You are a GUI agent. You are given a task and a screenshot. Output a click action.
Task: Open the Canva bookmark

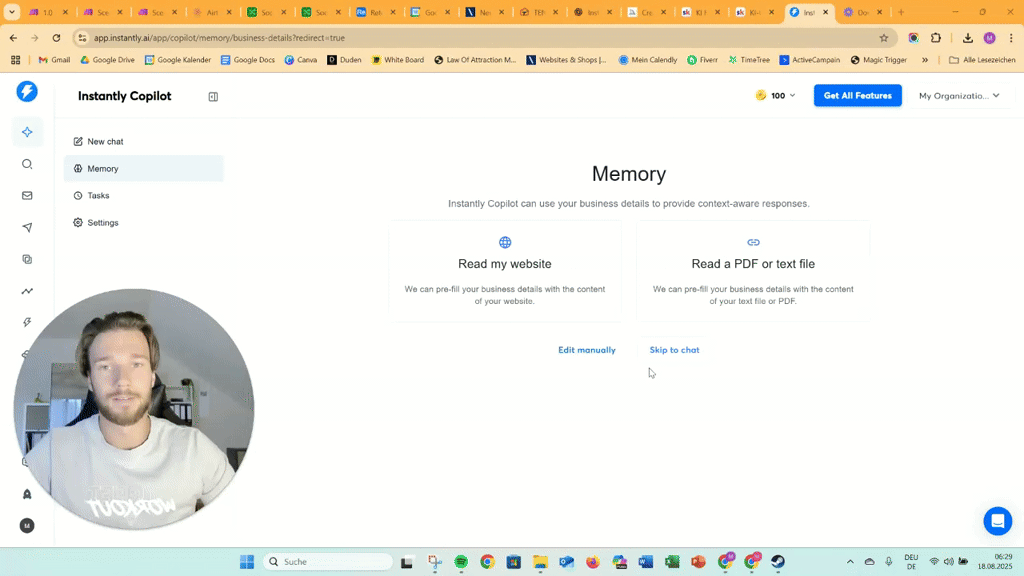coord(300,59)
